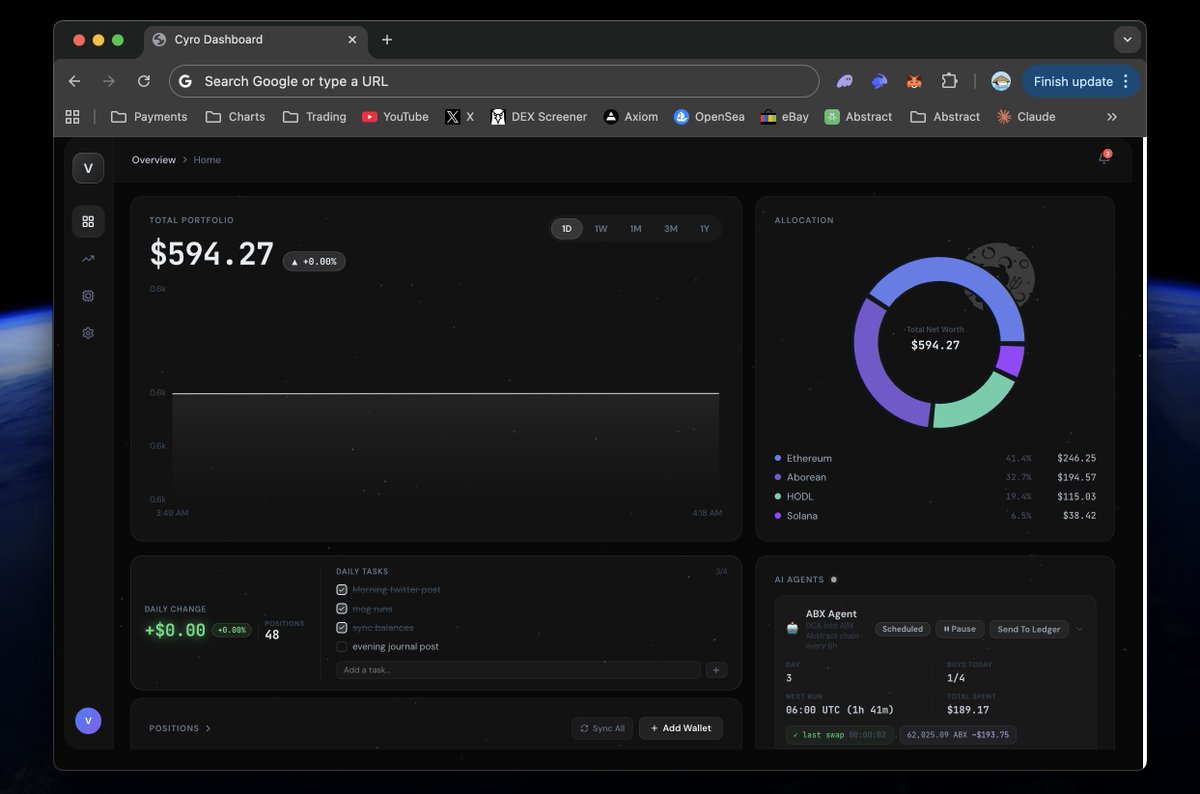This screenshot has width=1200, height=794.
Task: Open the settings gear in sidebar
Action: coord(88,333)
